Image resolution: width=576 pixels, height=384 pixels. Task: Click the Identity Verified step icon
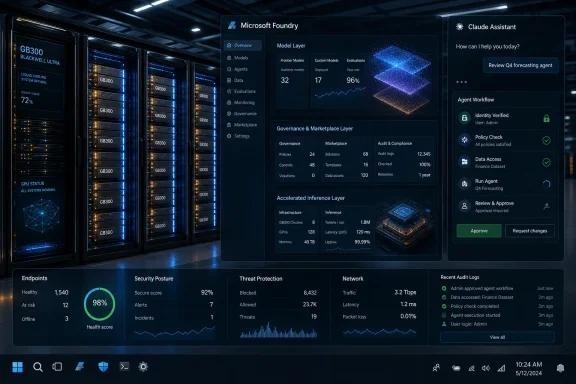(464, 118)
